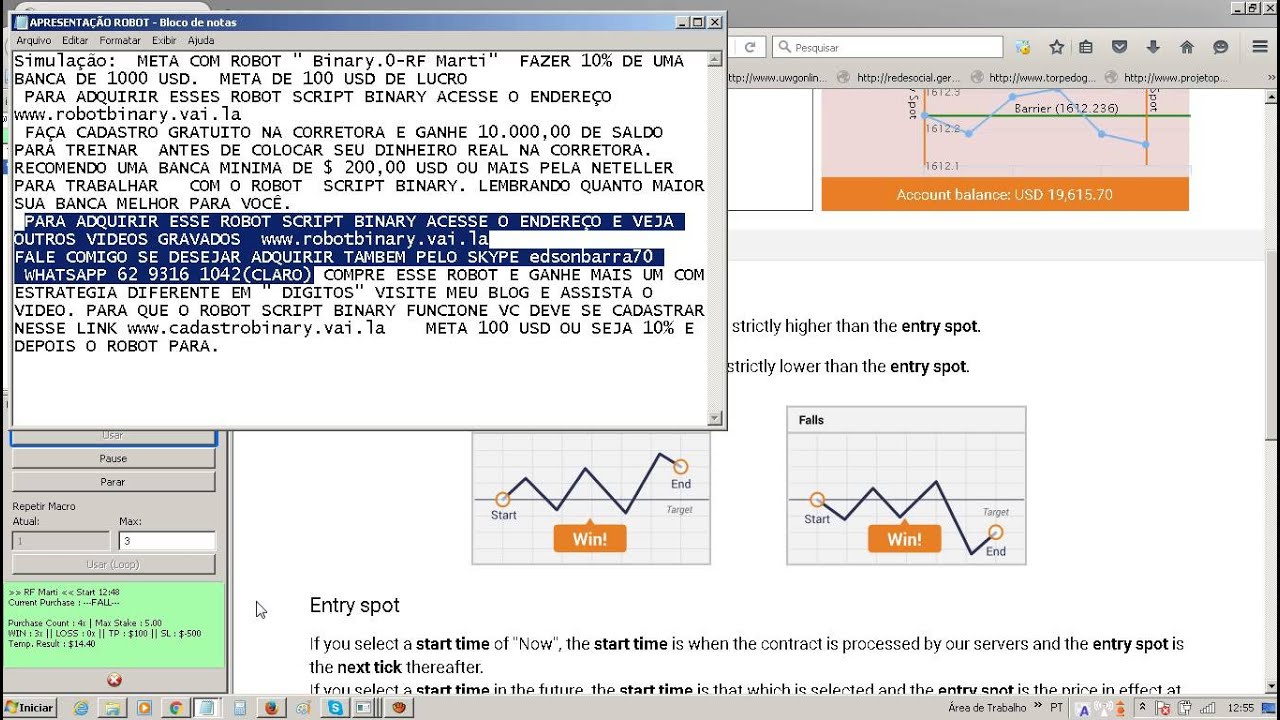Click the Notepad title bar icon
Image resolution: width=1280 pixels, height=720 pixels.
(x=22, y=22)
